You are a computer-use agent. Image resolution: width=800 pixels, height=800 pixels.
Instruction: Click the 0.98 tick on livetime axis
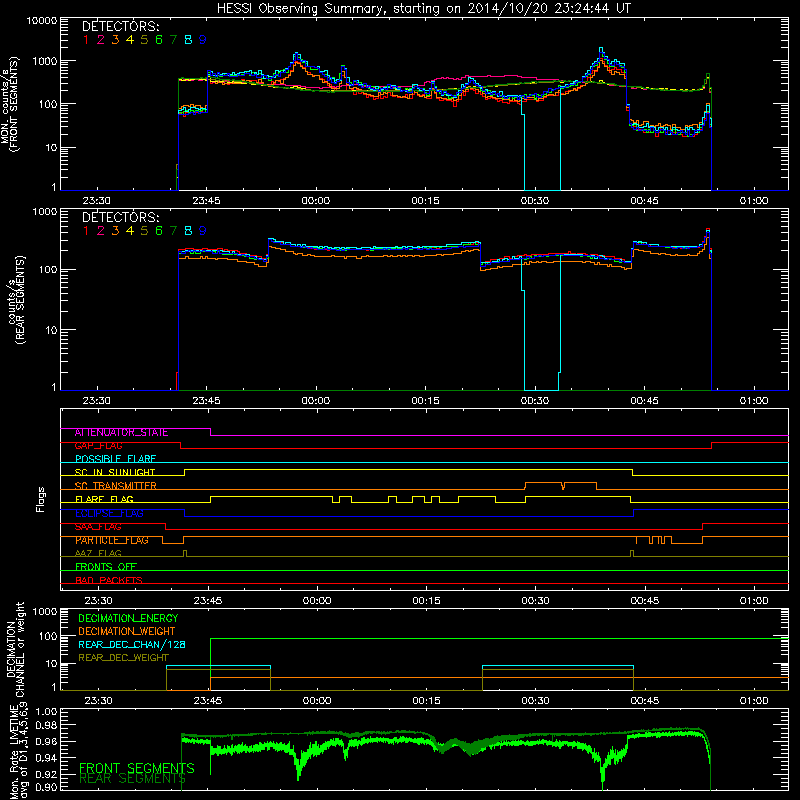46,726
